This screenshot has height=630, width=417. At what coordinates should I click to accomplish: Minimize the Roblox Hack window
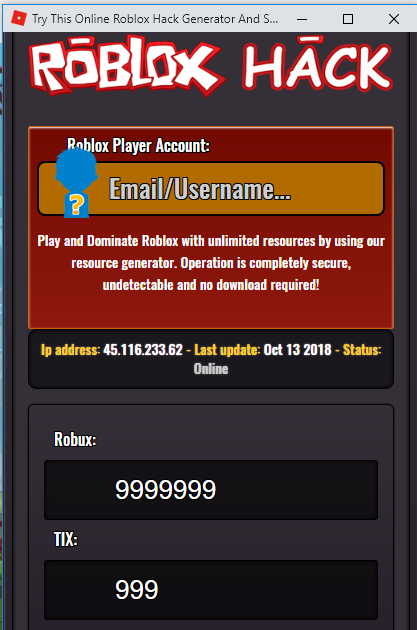[x=302, y=19]
